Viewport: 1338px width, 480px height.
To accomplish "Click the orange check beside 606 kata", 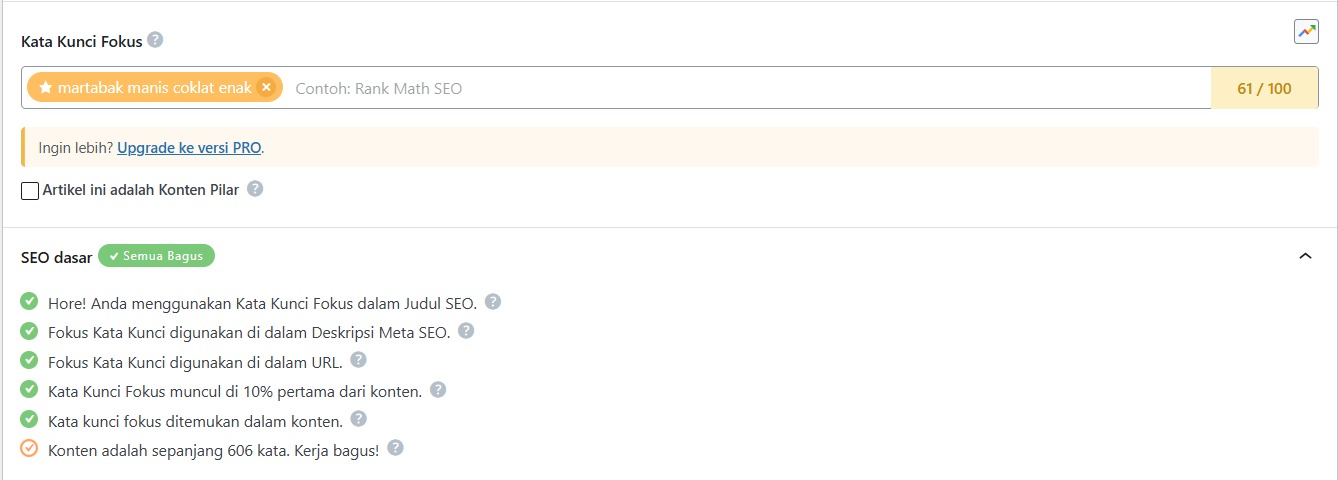I will (x=29, y=448).
